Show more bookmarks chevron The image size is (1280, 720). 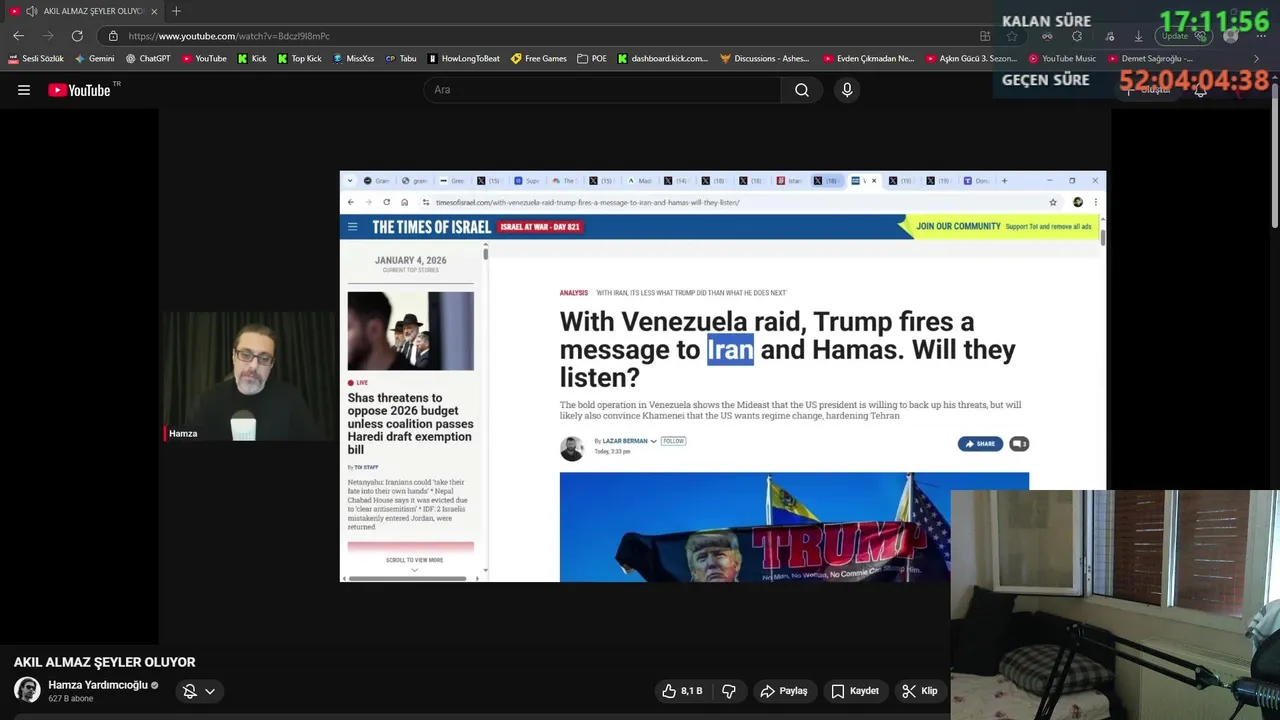pos(1257,59)
